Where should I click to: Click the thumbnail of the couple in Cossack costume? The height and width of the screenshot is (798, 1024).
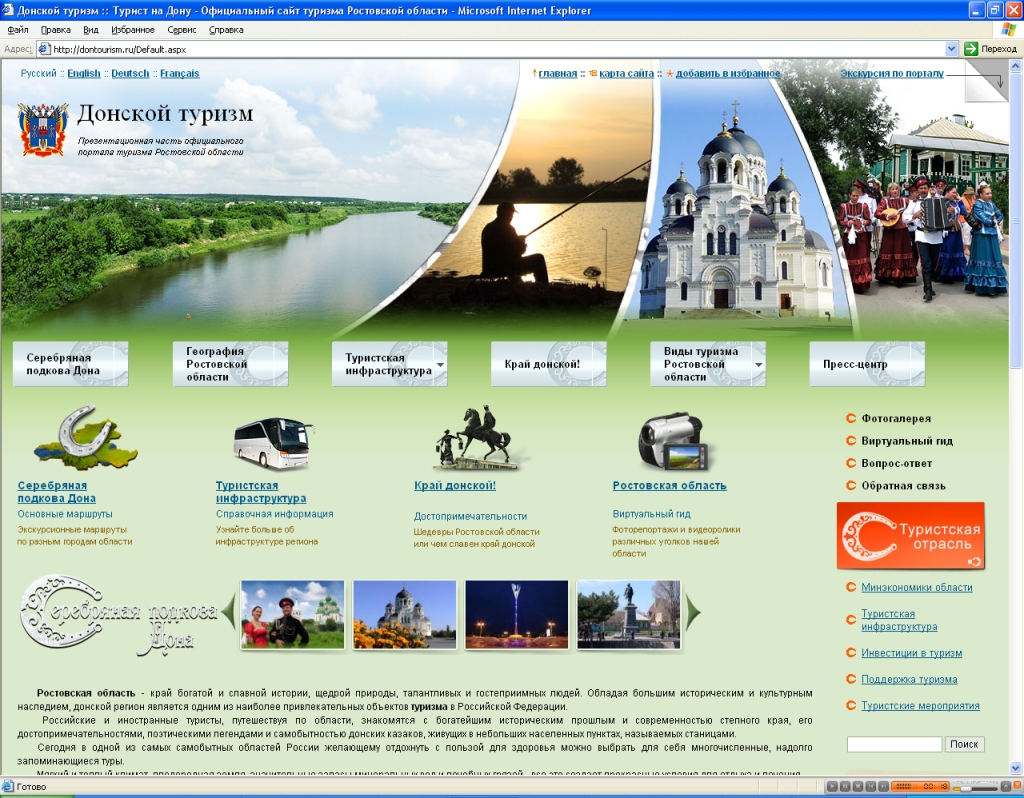click(293, 614)
